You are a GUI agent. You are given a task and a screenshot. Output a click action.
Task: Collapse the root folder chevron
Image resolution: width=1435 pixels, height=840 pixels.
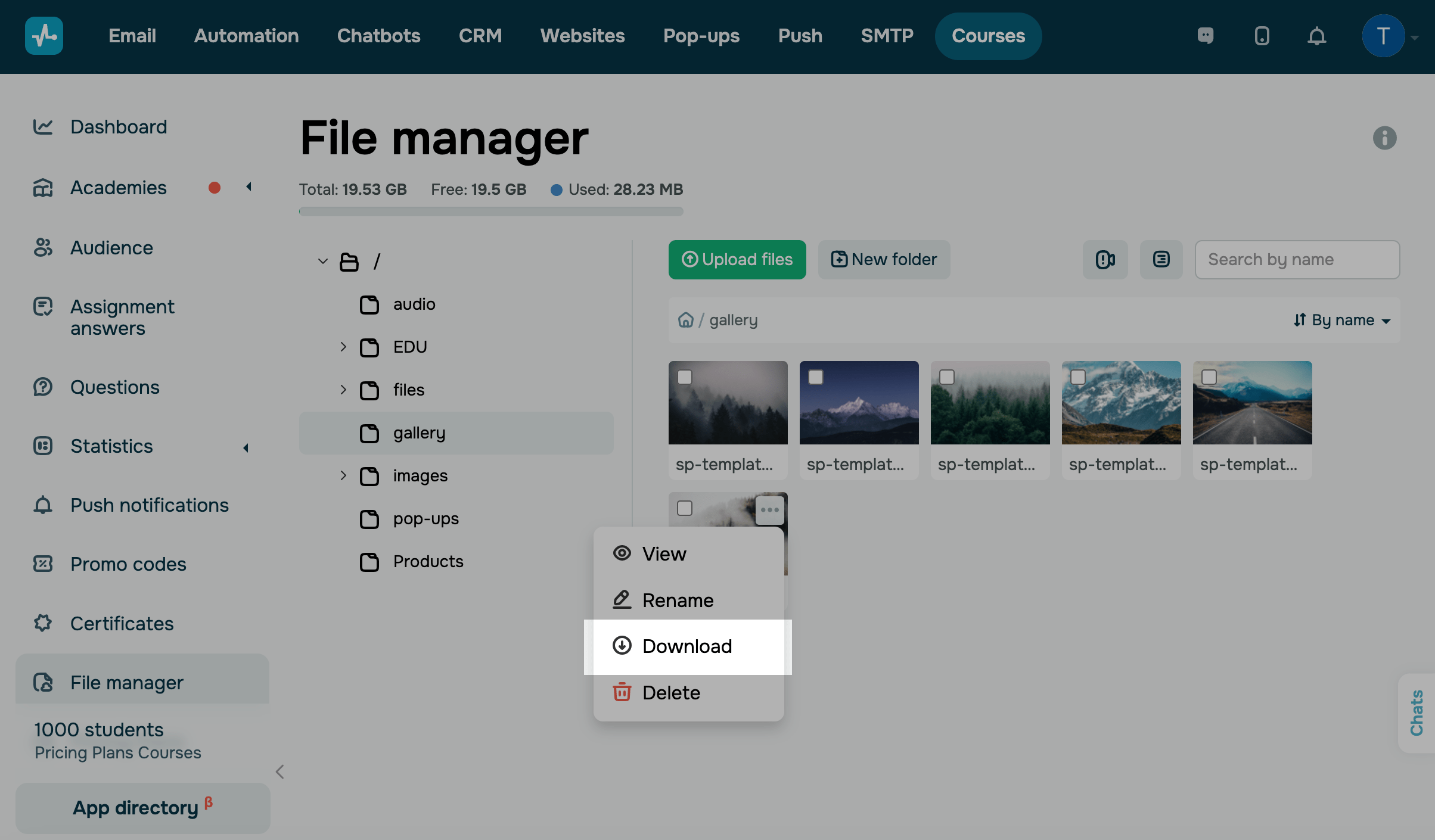(323, 261)
